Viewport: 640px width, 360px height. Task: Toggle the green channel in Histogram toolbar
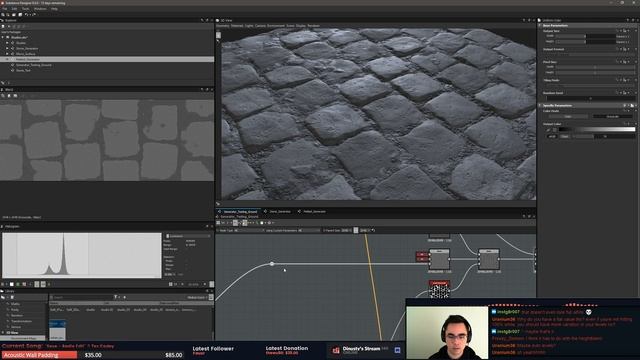click(x=18, y=284)
